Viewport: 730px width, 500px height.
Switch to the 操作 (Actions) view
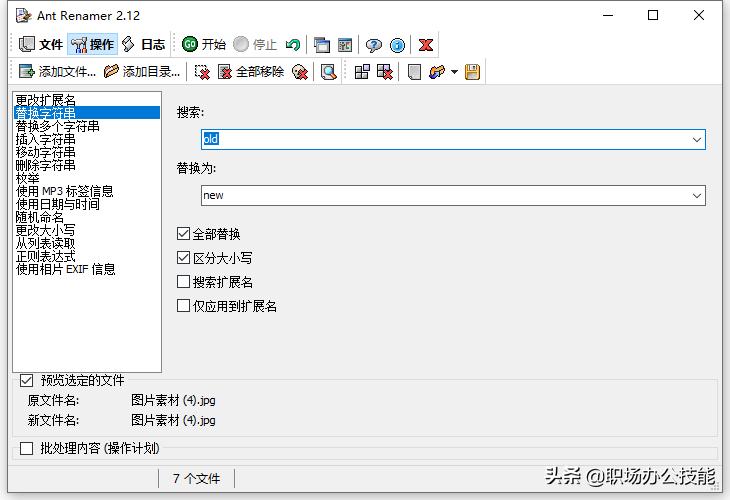coord(92,45)
